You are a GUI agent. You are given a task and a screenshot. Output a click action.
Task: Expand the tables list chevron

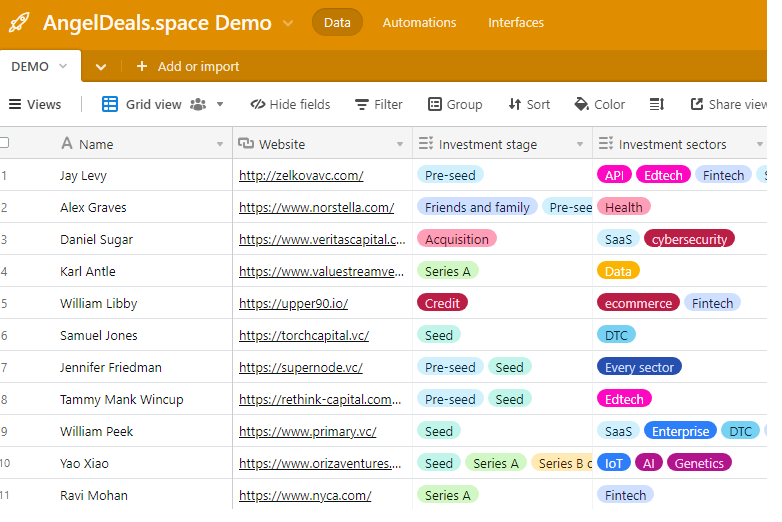click(101, 67)
